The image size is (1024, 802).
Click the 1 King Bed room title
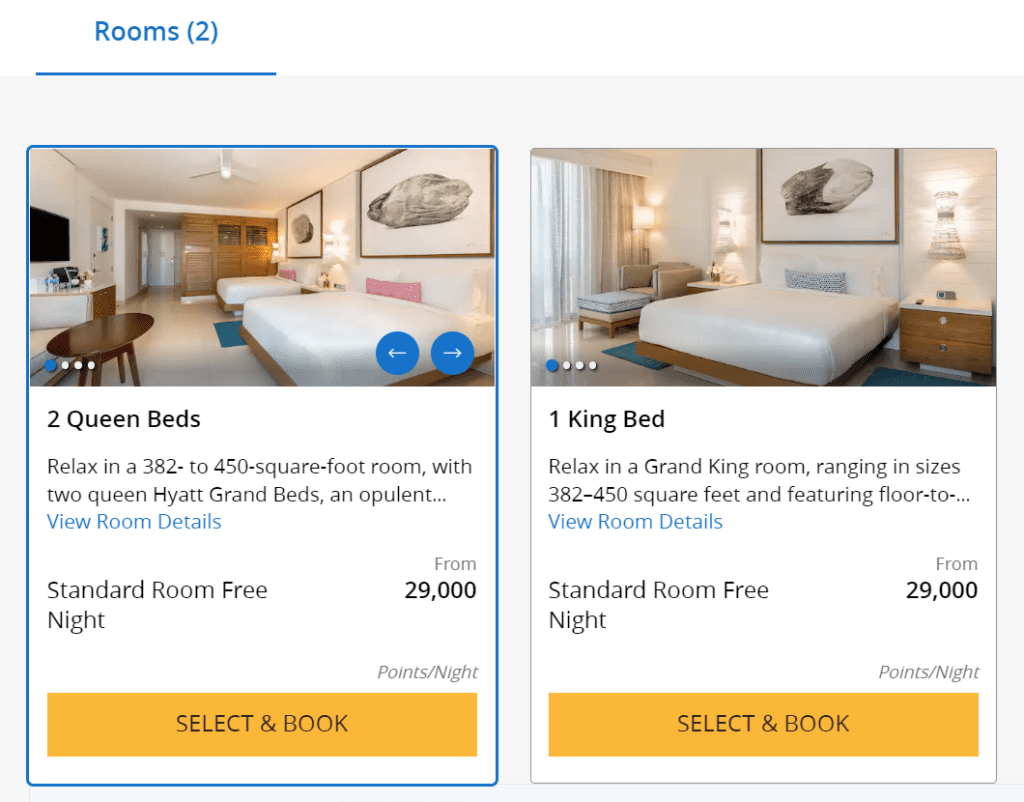point(607,419)
